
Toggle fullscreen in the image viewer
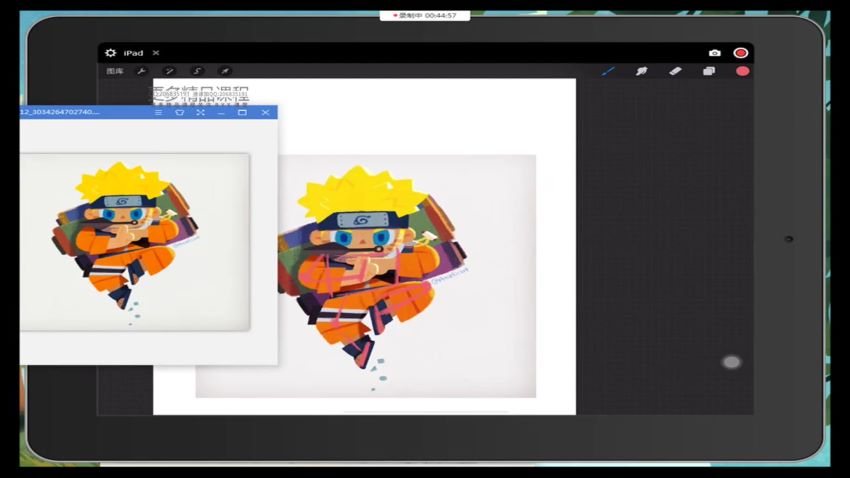click(200, 113)
